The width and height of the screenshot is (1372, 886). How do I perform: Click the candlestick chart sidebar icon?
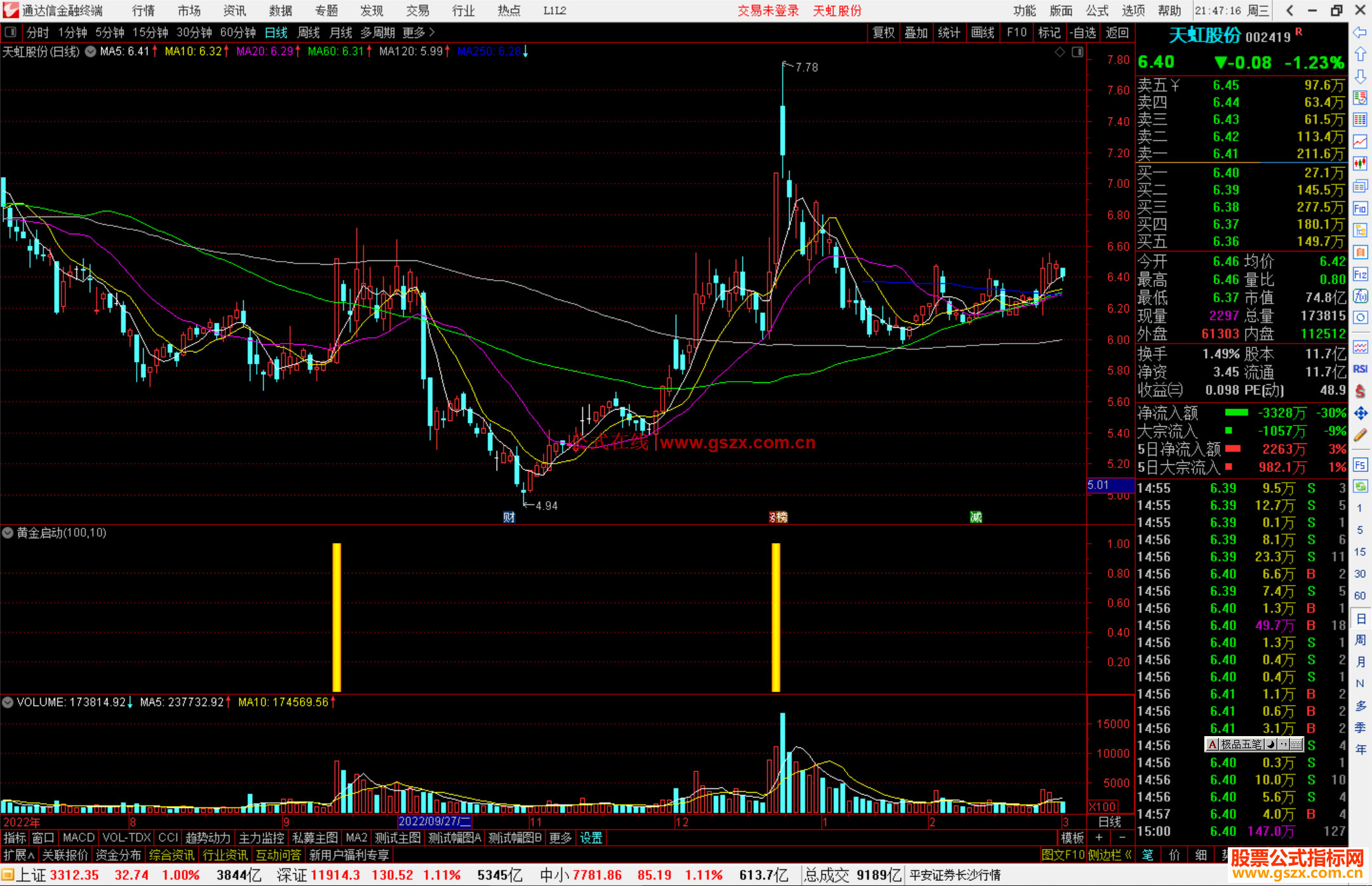[1360, 164]
